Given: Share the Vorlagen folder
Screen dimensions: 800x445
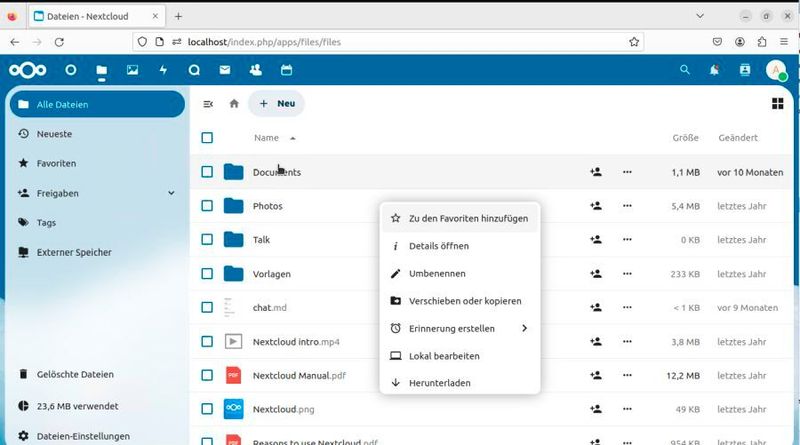Looking at the screenshot, I should point(596,274).
